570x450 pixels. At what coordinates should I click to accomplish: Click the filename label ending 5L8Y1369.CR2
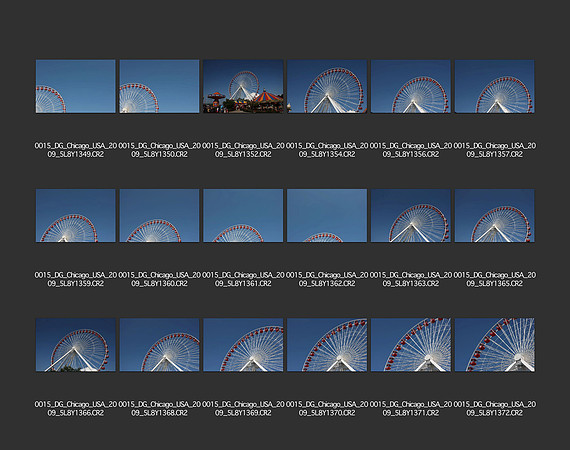tap(243, 409)
